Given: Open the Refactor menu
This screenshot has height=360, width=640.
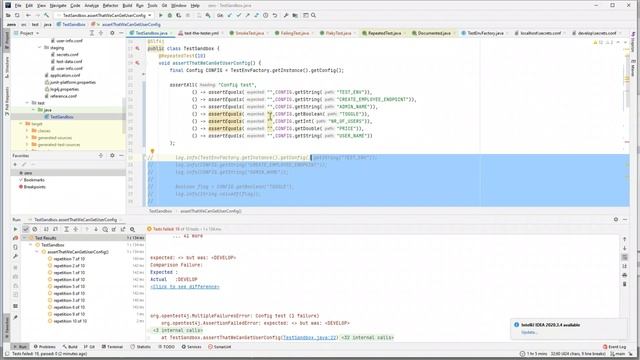Looking at the screenshot, I should (110, 6).
